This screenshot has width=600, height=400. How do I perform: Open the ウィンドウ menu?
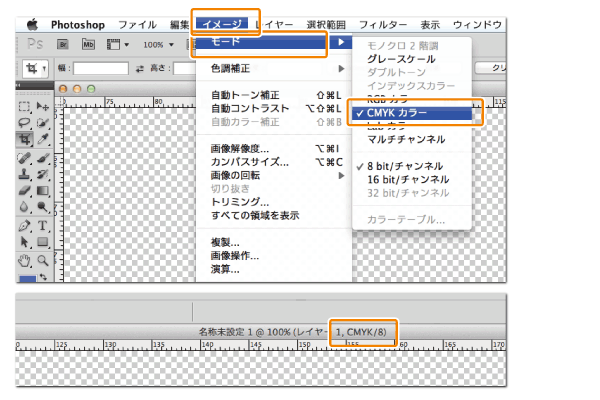[x=477, y=25]
